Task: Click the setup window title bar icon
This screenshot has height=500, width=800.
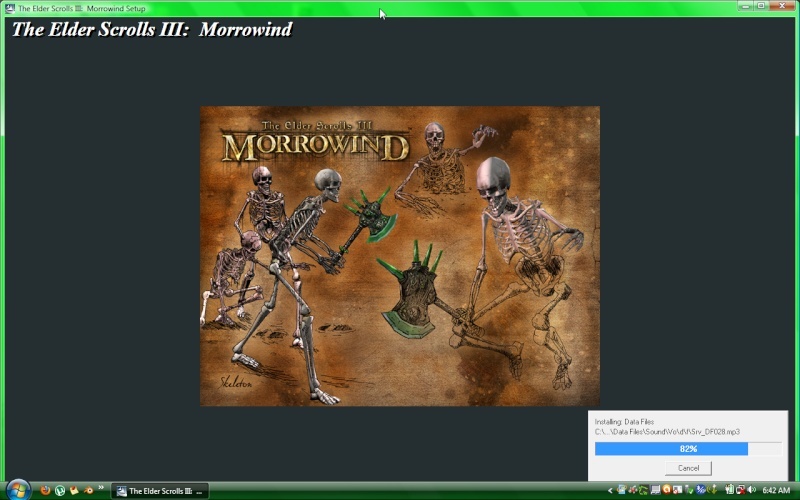Action: [x=10, y=8]
